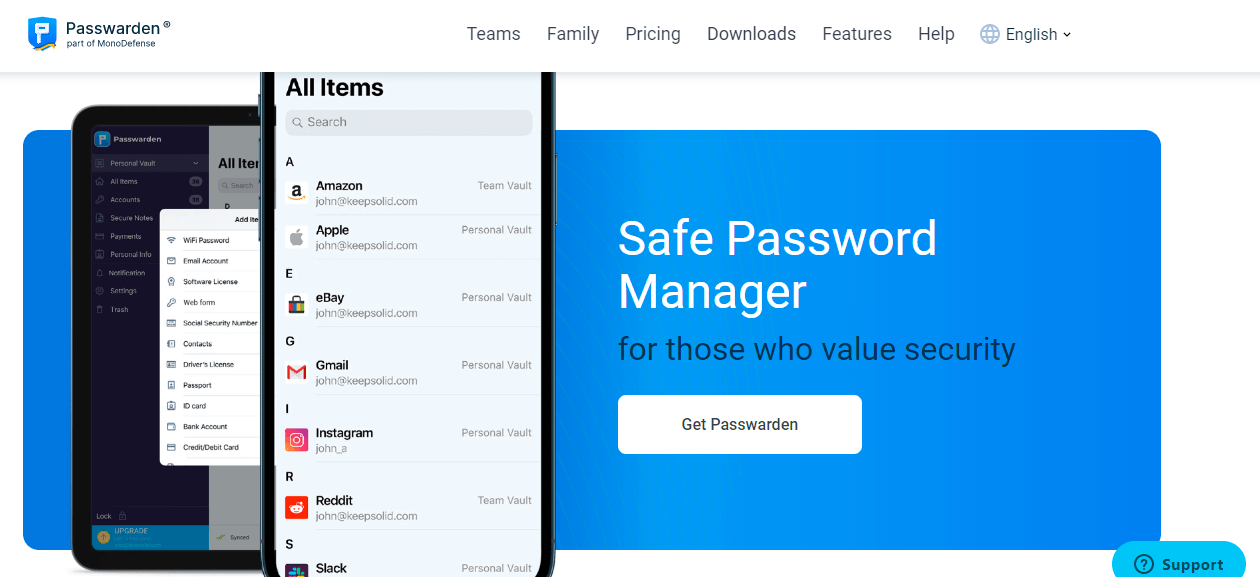Click the globe language icon
This screenshot has width=1260, height=577.
[x=990, y=34]
